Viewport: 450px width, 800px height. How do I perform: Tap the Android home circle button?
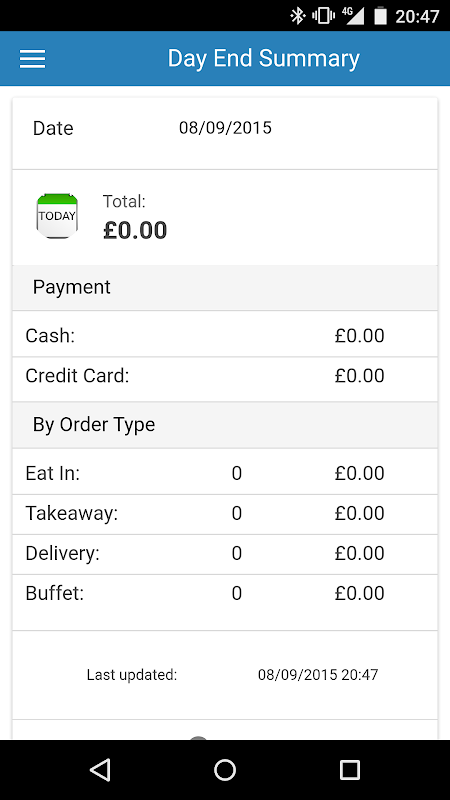click(225, 769)
